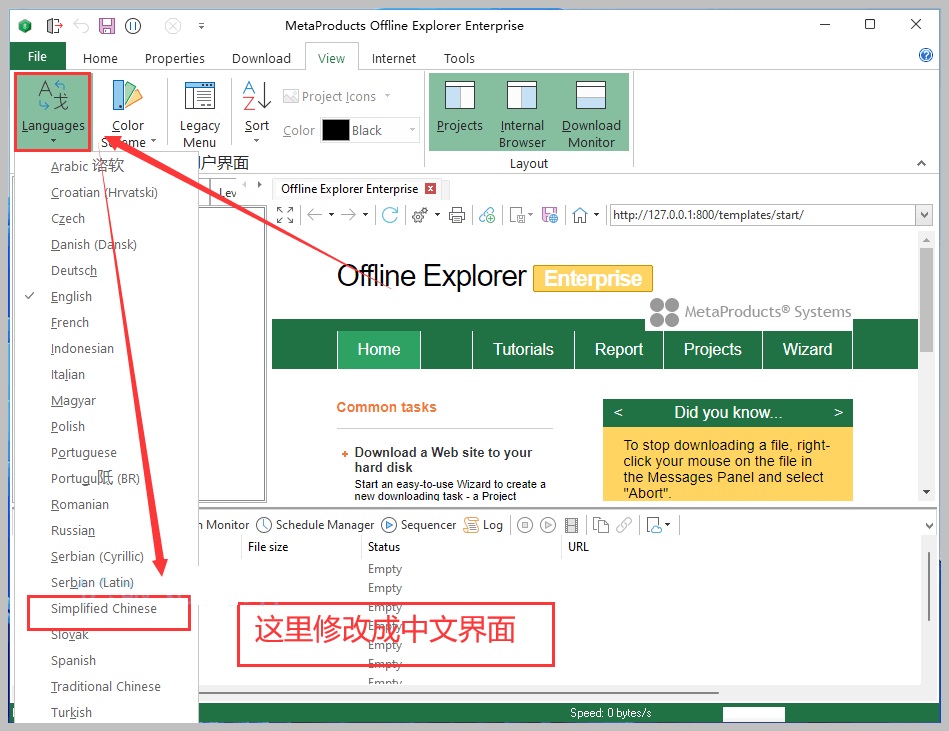Open Tutorials on the start page
Image resolution: width=949 pixels, height=731 pixels.
point(523,350)
